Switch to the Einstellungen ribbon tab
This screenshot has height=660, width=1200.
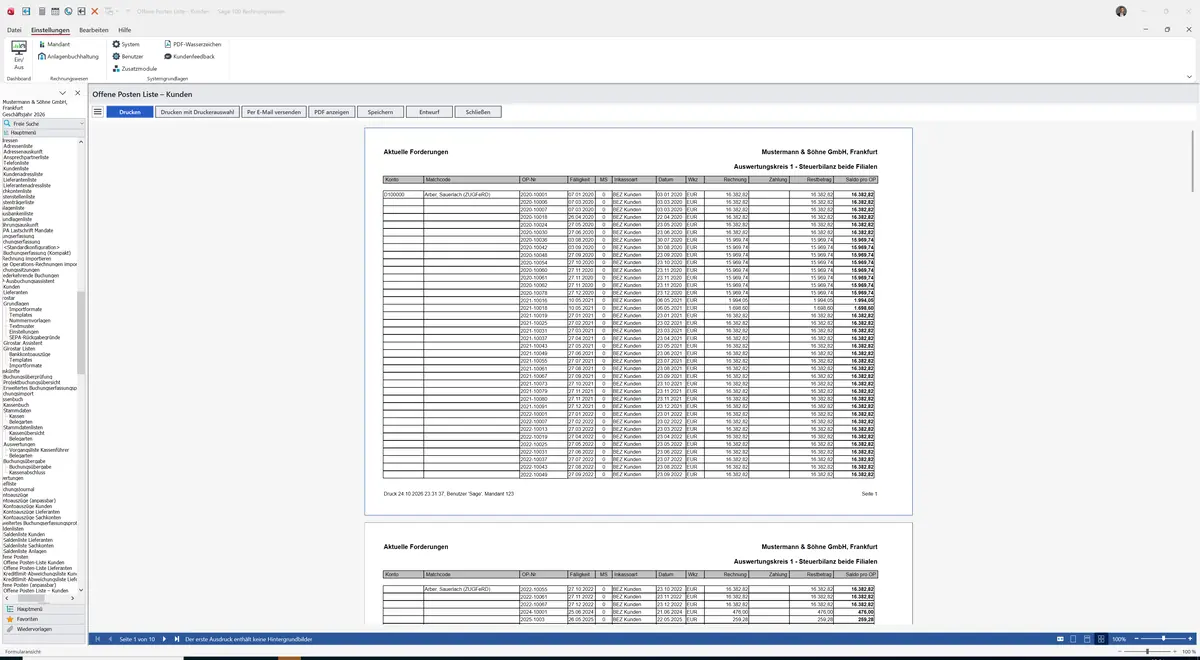pyautogui.click(x=50, y=30)
